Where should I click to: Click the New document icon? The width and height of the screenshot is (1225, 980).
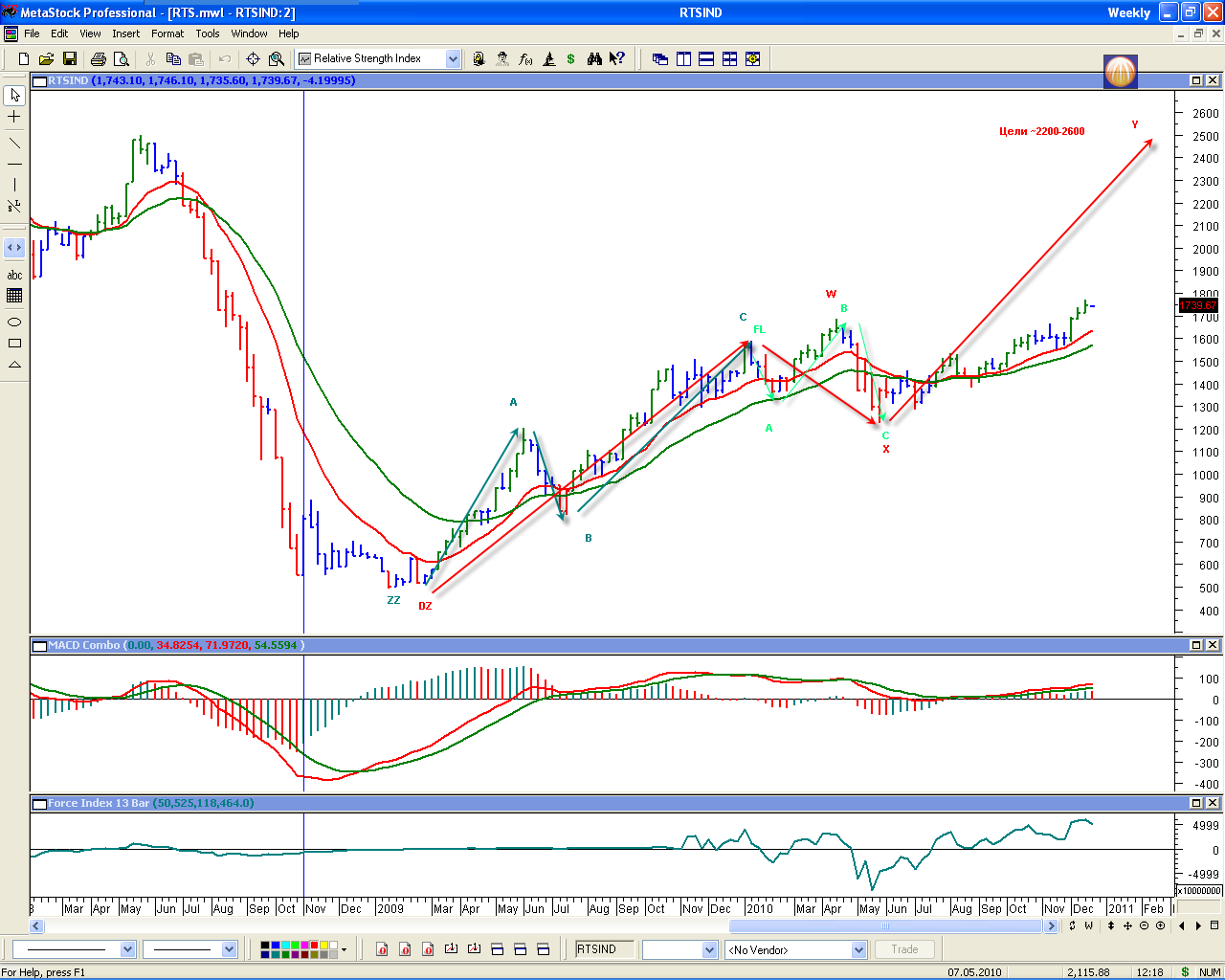click(x=24, y=59)
